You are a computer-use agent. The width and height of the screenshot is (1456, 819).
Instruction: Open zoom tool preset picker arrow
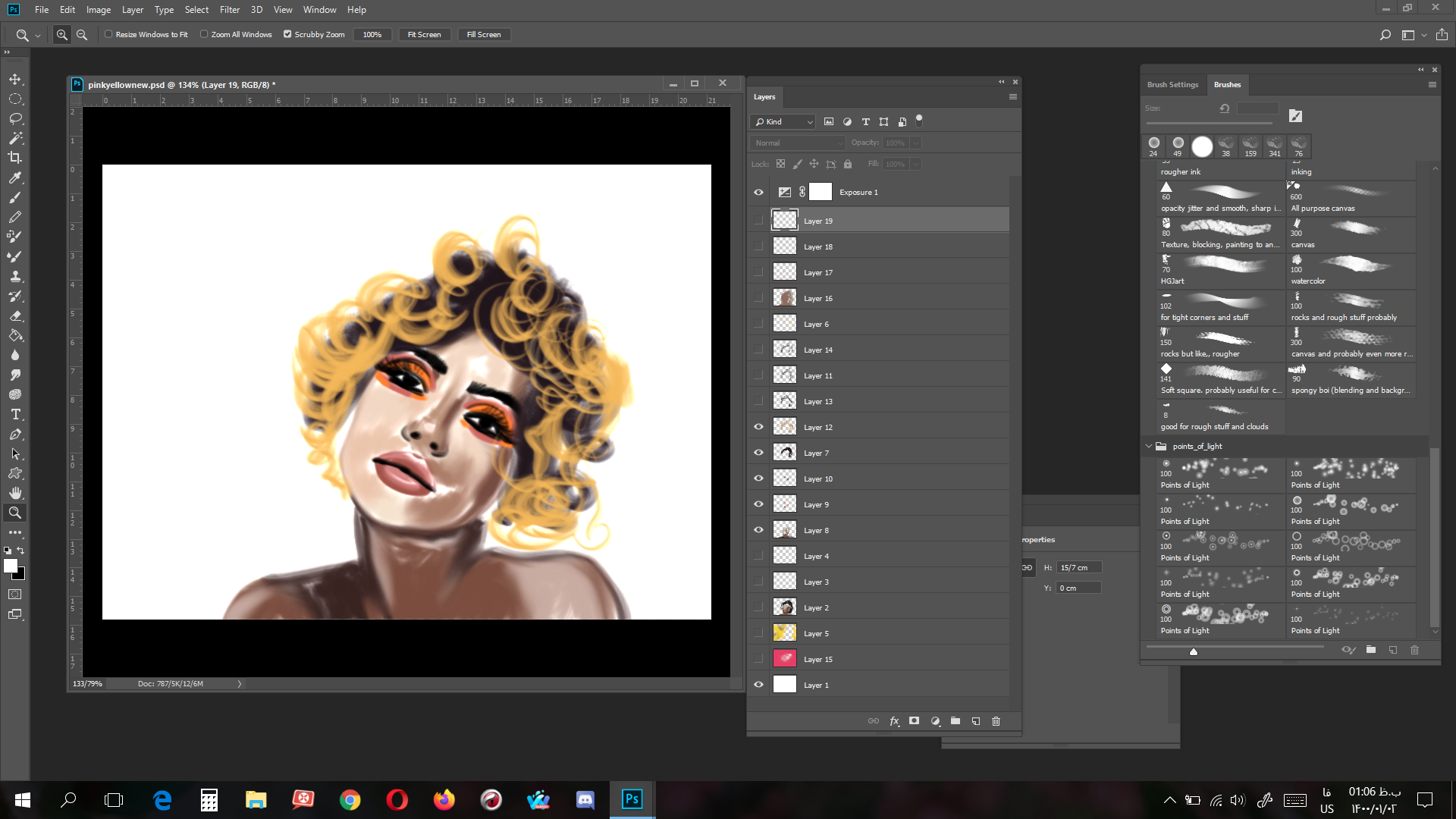pos(38,35)
